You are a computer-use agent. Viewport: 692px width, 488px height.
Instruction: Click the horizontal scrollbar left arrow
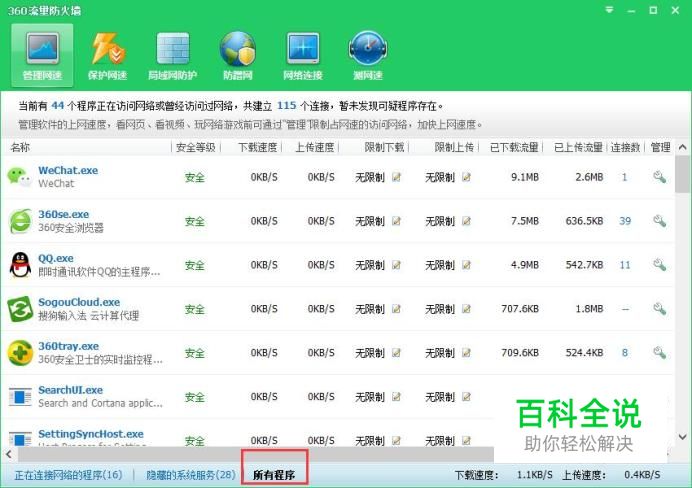(x=9, y=454)
